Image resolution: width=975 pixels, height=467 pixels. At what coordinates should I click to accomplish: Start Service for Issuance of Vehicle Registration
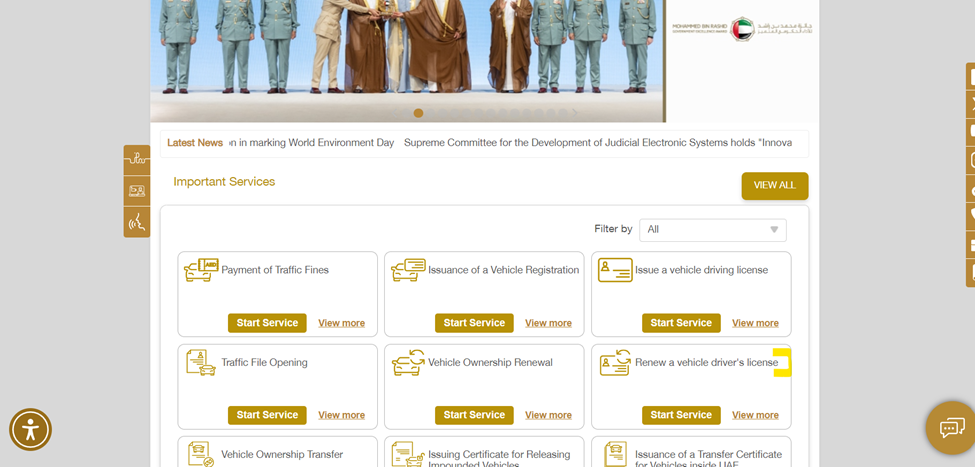pyautogui.click(x=474, y=323)
